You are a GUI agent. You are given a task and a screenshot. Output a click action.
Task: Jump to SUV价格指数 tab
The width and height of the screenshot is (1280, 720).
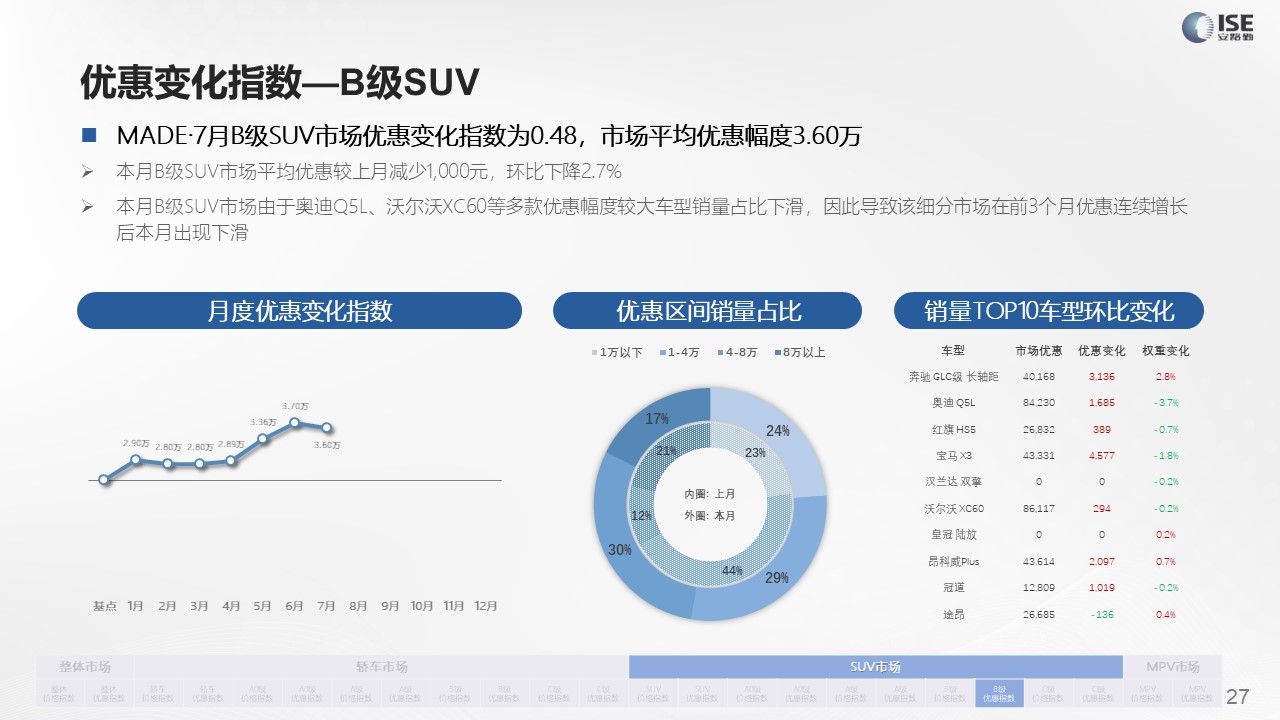[x=653, y=693]
